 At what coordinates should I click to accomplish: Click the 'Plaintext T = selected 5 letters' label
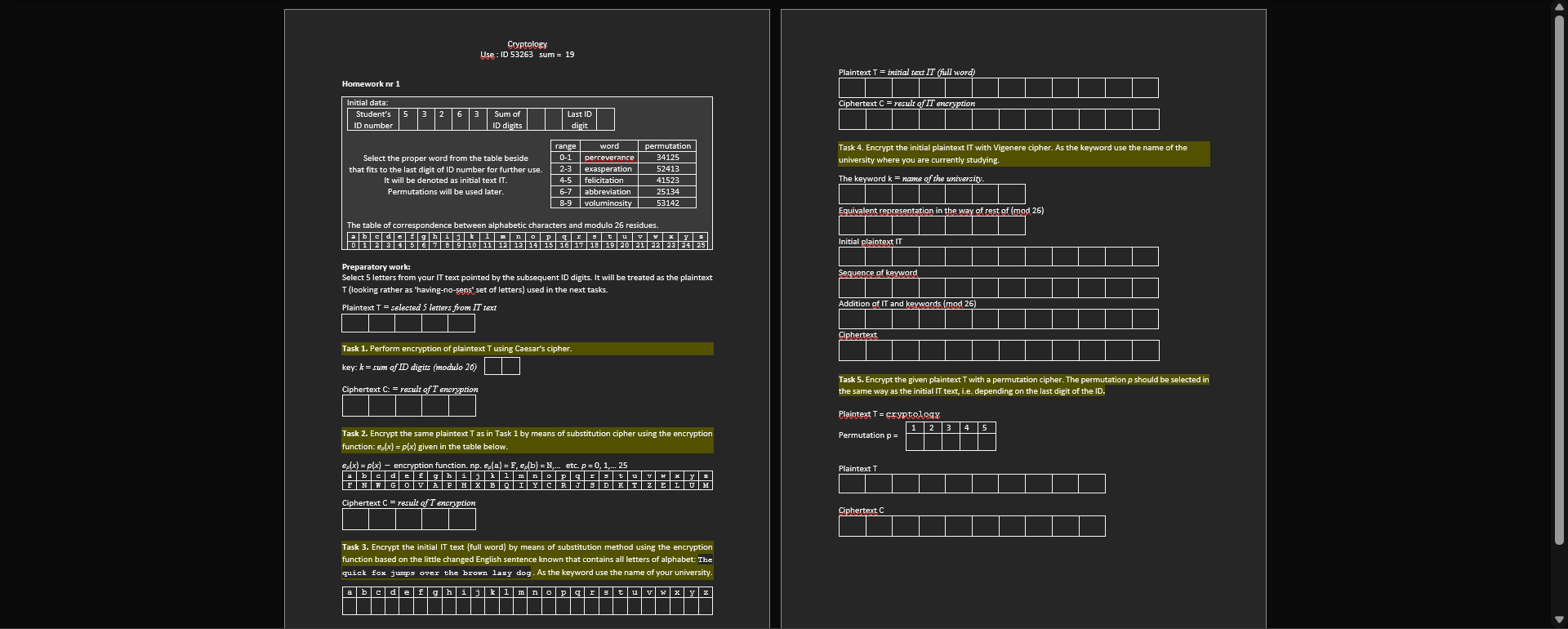[x=419, y=308]
